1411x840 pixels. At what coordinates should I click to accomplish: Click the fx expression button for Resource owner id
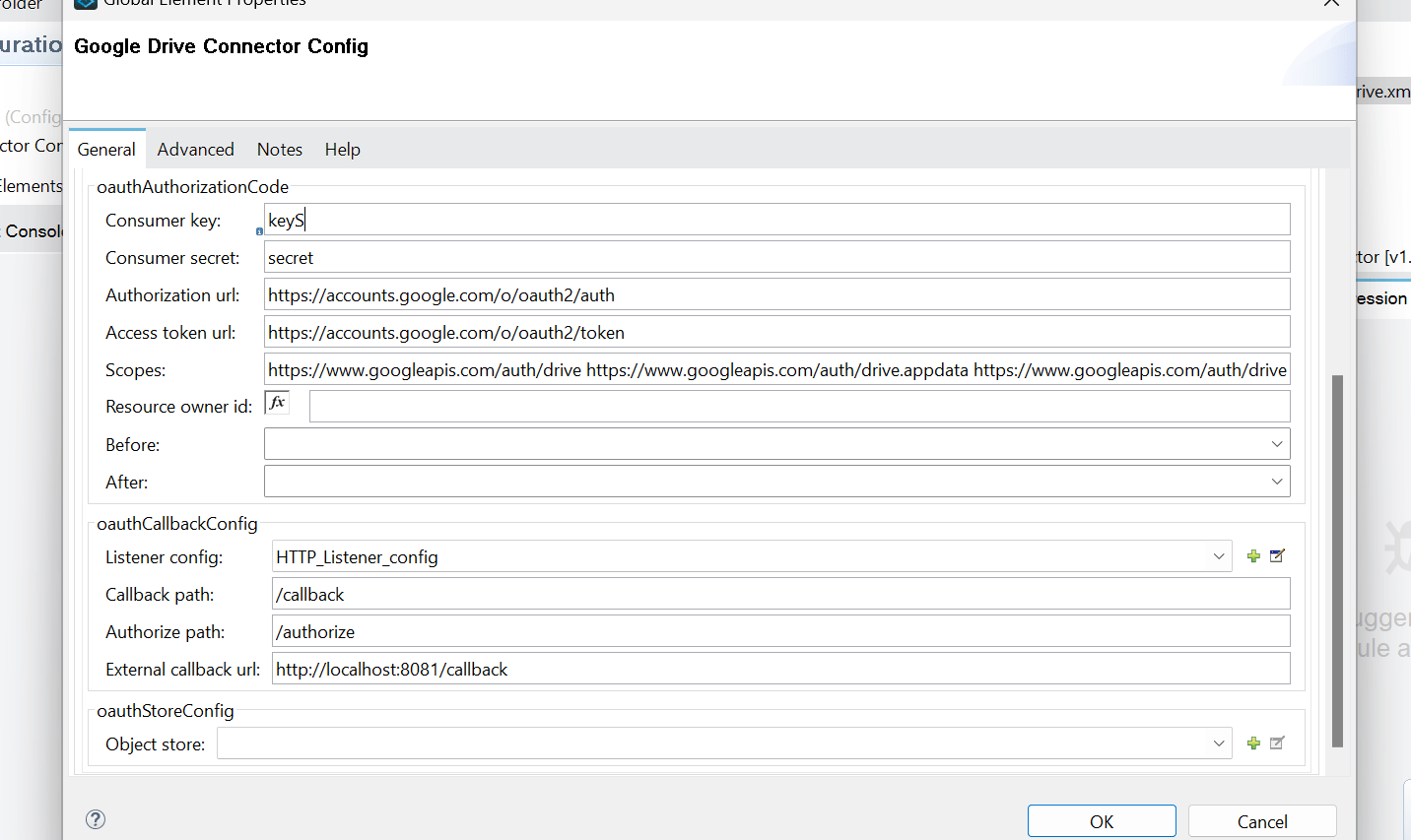coord(277,403)
